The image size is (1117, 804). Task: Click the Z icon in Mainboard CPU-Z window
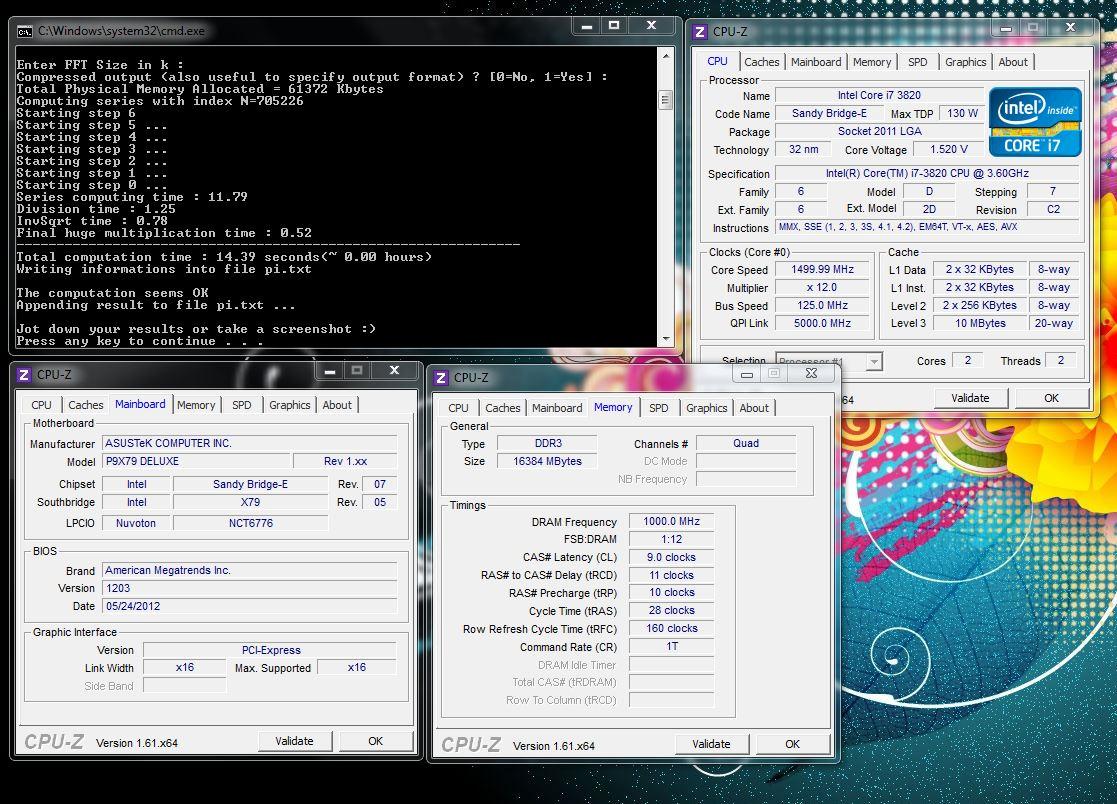click(24, 375)
